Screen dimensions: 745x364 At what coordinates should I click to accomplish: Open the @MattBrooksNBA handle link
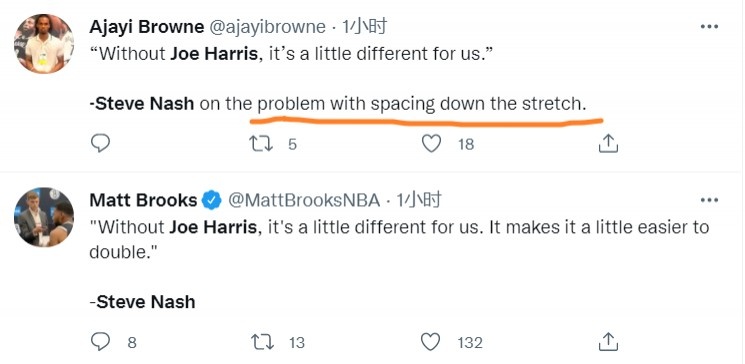[x=304, y=201]
